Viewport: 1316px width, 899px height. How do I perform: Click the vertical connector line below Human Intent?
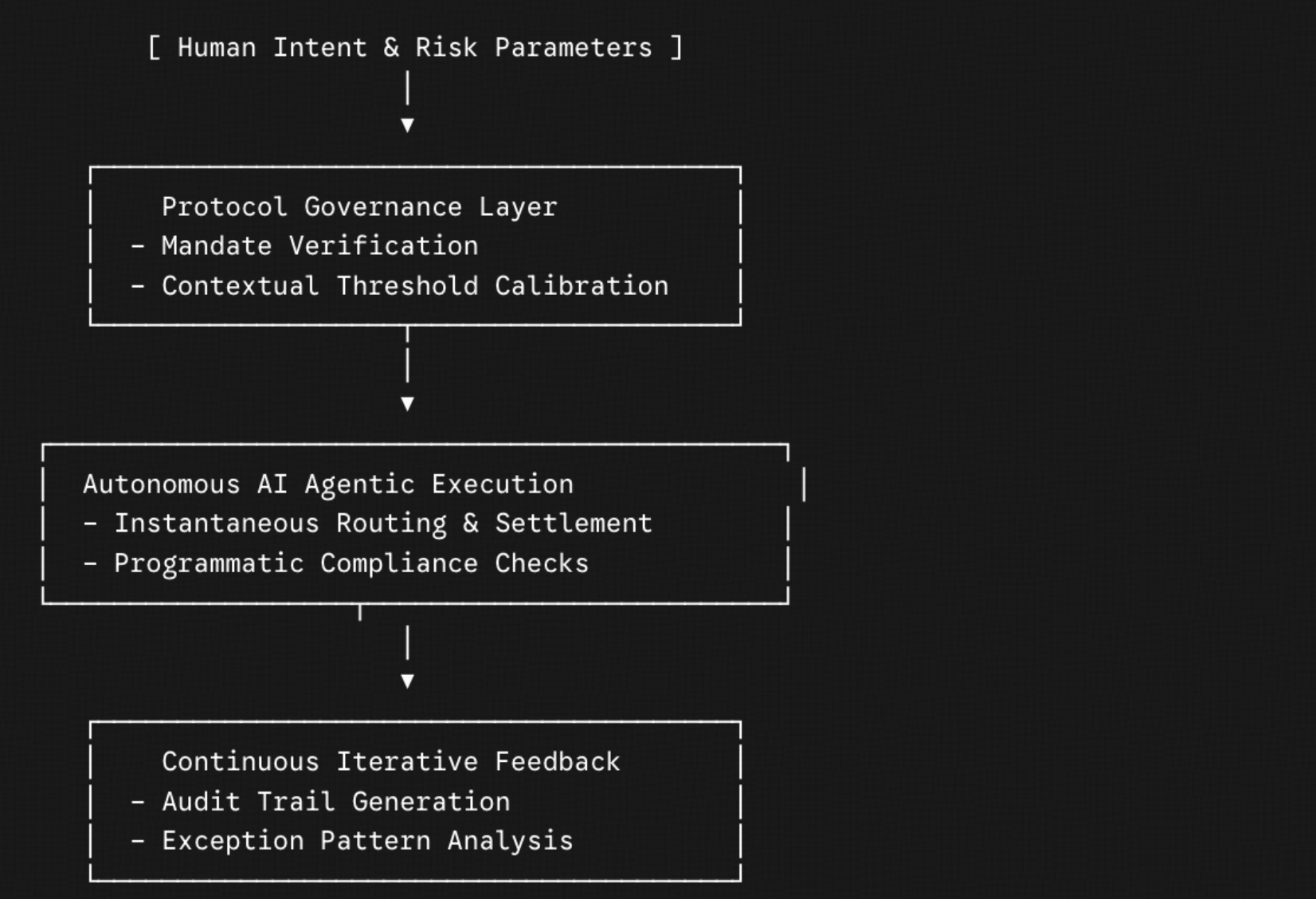coord(407,88)
